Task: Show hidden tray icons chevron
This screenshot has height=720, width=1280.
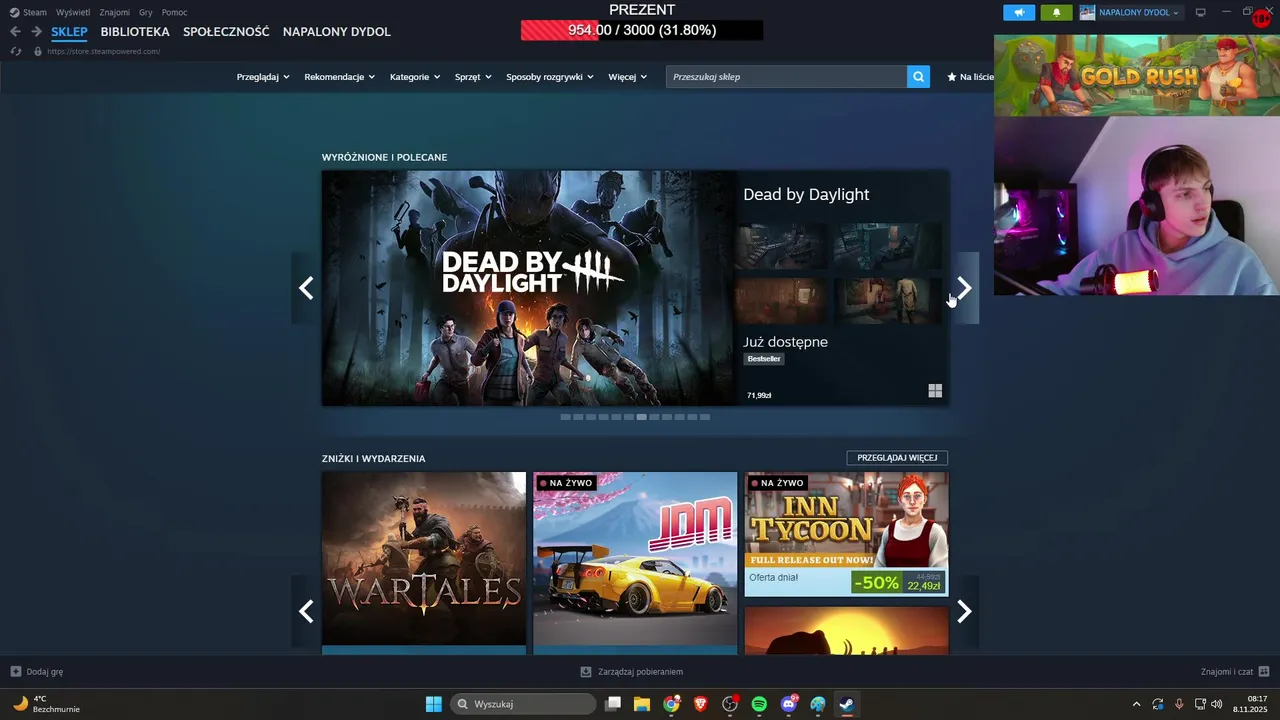Action: click(1136, 704)
